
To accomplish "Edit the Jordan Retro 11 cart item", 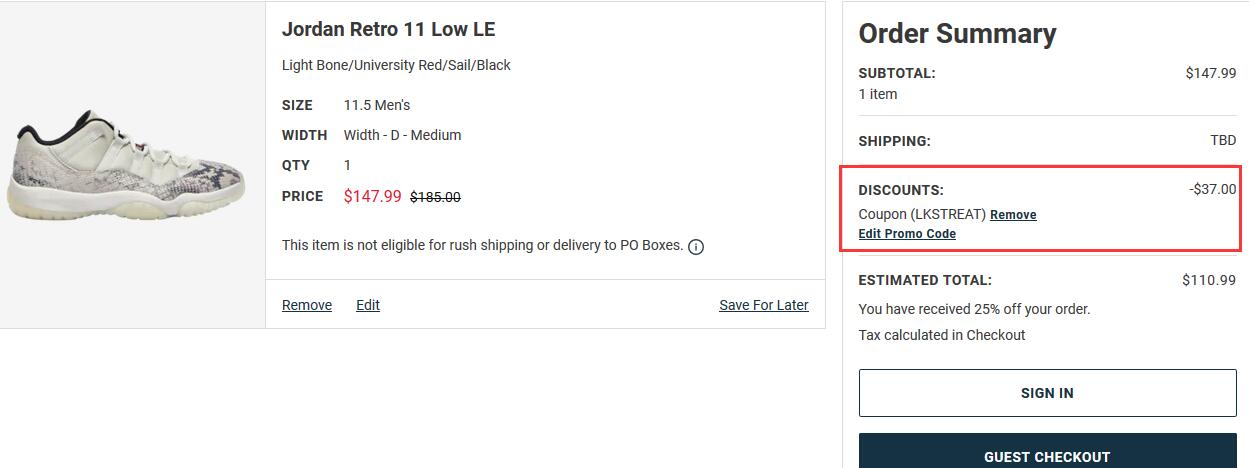I will [368, 305].
